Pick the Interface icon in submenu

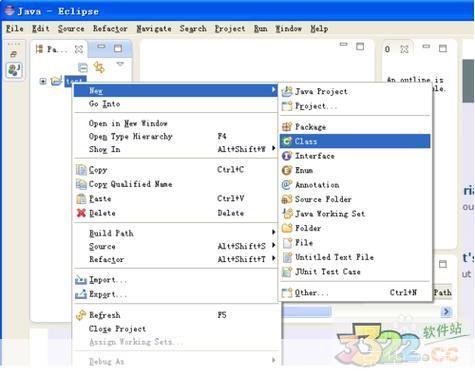click(287, 156)
